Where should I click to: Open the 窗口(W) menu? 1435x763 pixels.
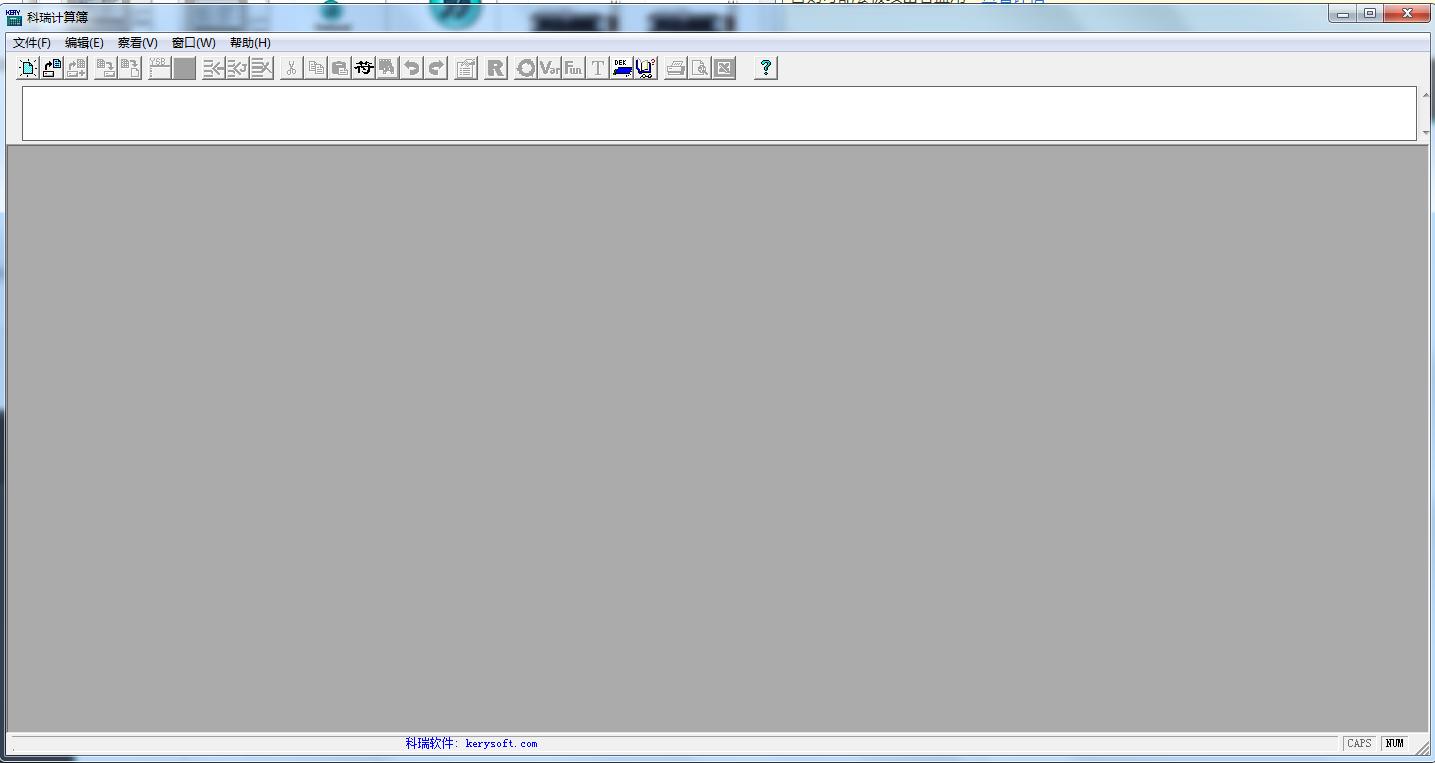pyautogui.click(x=193, y=43)
